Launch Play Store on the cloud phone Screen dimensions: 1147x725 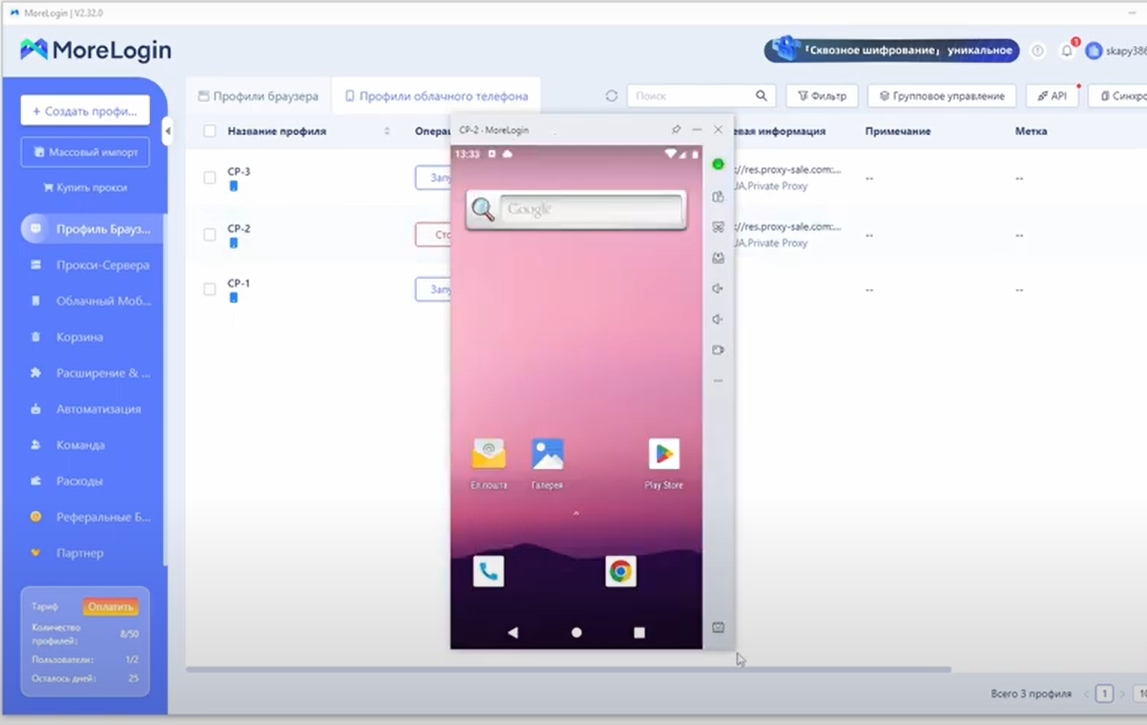pyautogui.click(x=663, y=454)
